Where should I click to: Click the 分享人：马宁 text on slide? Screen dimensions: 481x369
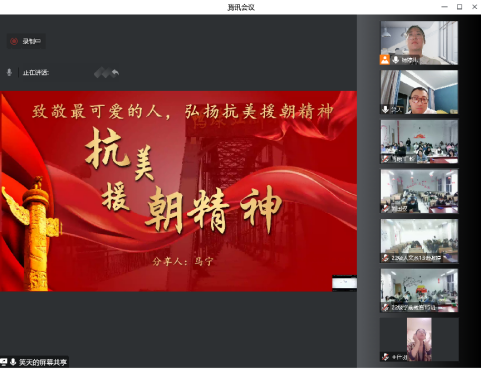(x=183, y=261)
